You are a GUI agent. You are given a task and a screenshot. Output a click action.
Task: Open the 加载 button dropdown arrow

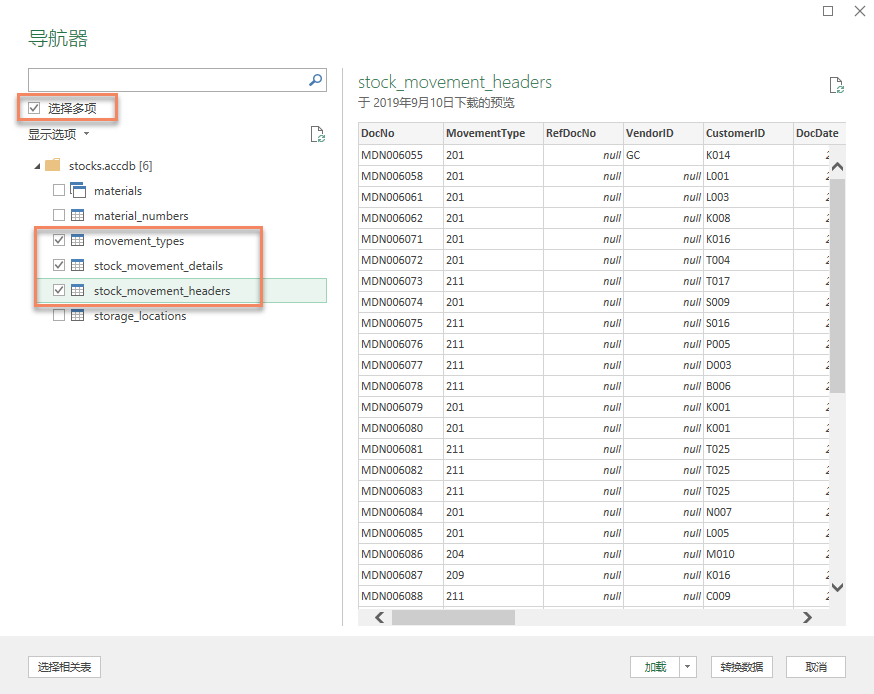[688, 667]
